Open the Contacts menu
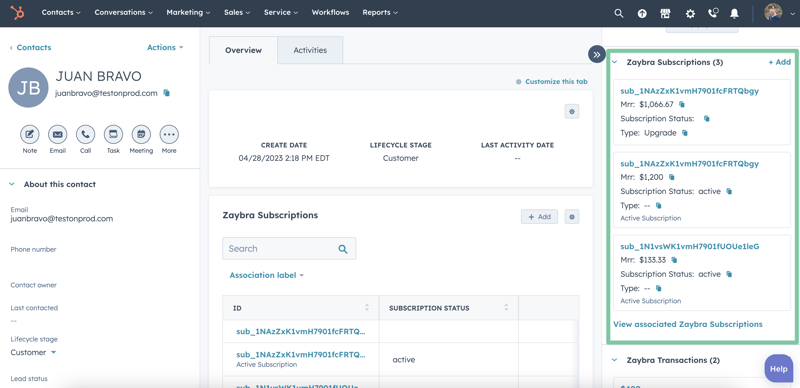 click(x=61, y=12)
